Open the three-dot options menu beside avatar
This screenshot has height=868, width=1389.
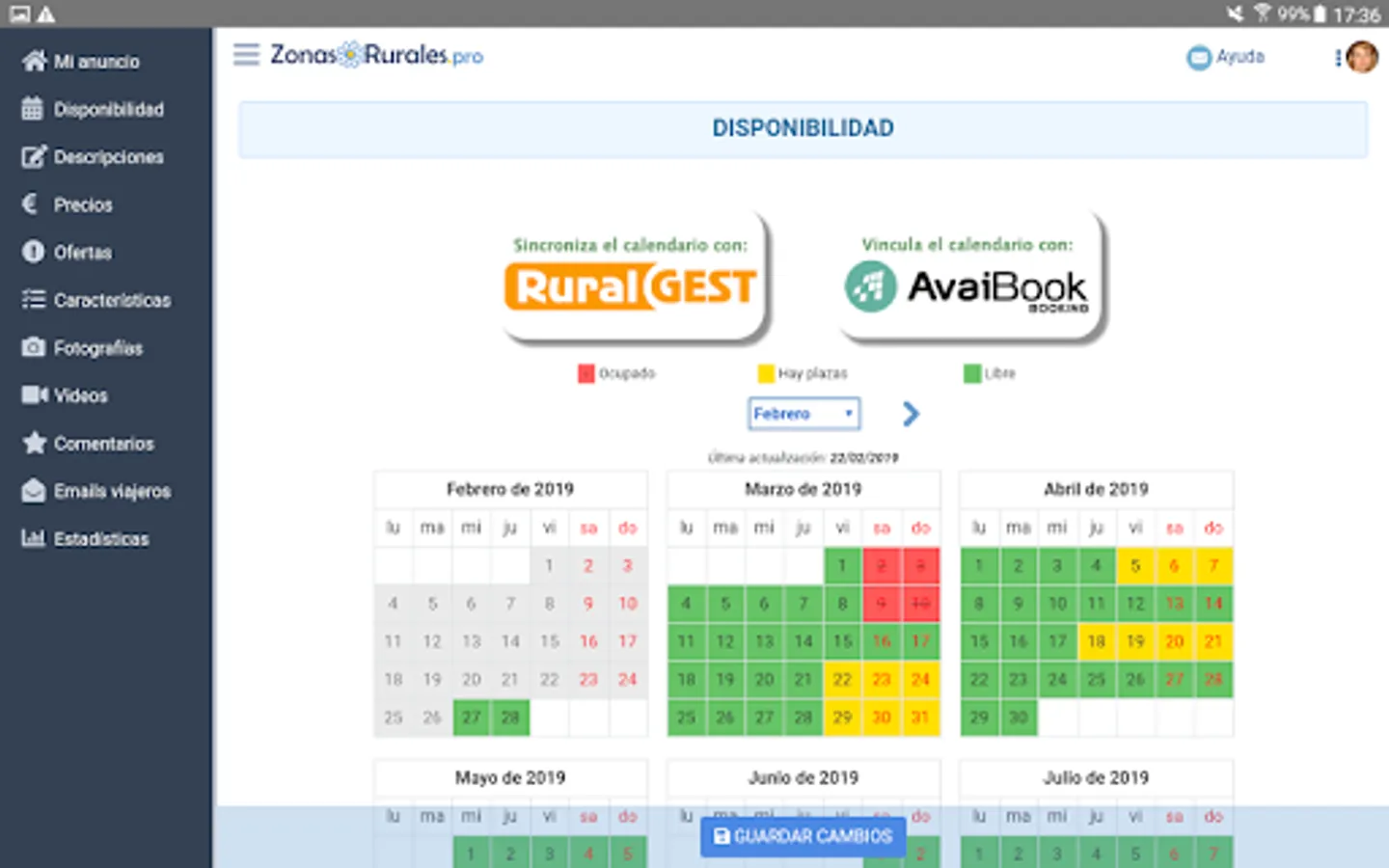point(1338,58)
